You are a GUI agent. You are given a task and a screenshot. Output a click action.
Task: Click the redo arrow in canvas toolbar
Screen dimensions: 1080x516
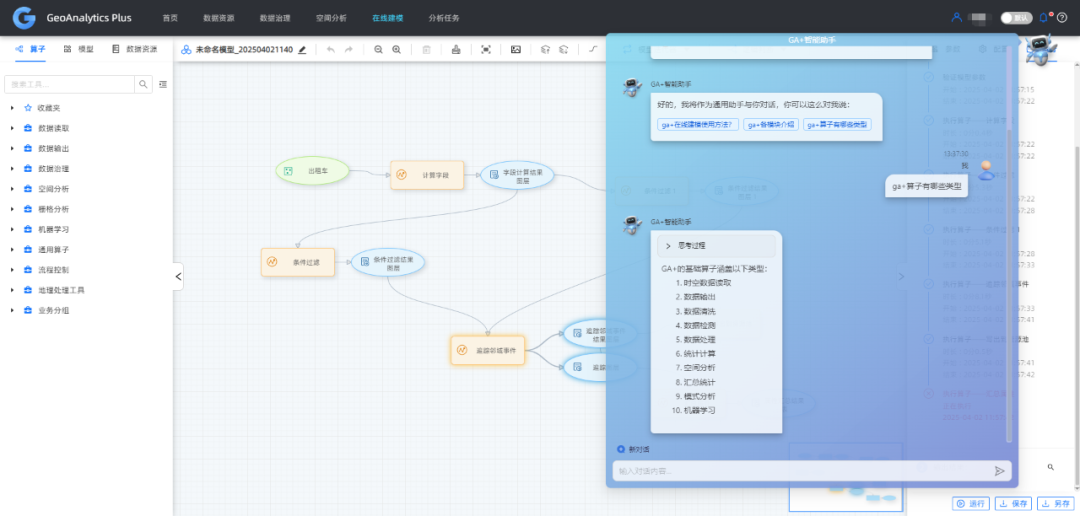click(349, 50)
